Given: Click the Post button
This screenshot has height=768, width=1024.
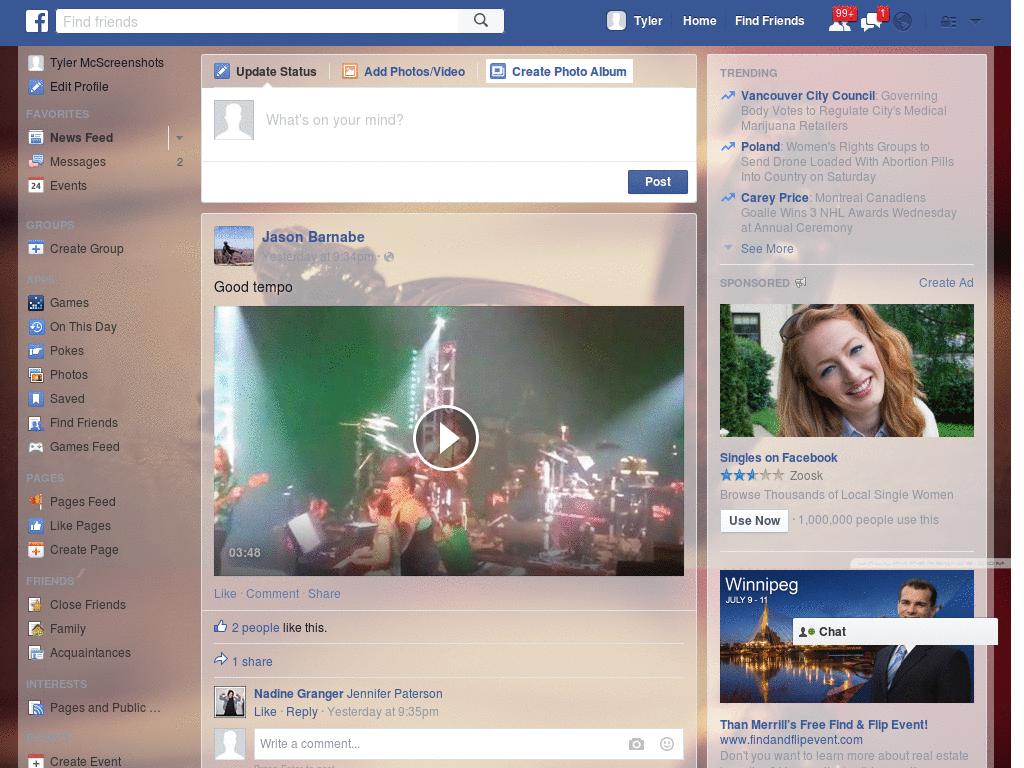Looking at the screenshot, I should click(658, 182).
